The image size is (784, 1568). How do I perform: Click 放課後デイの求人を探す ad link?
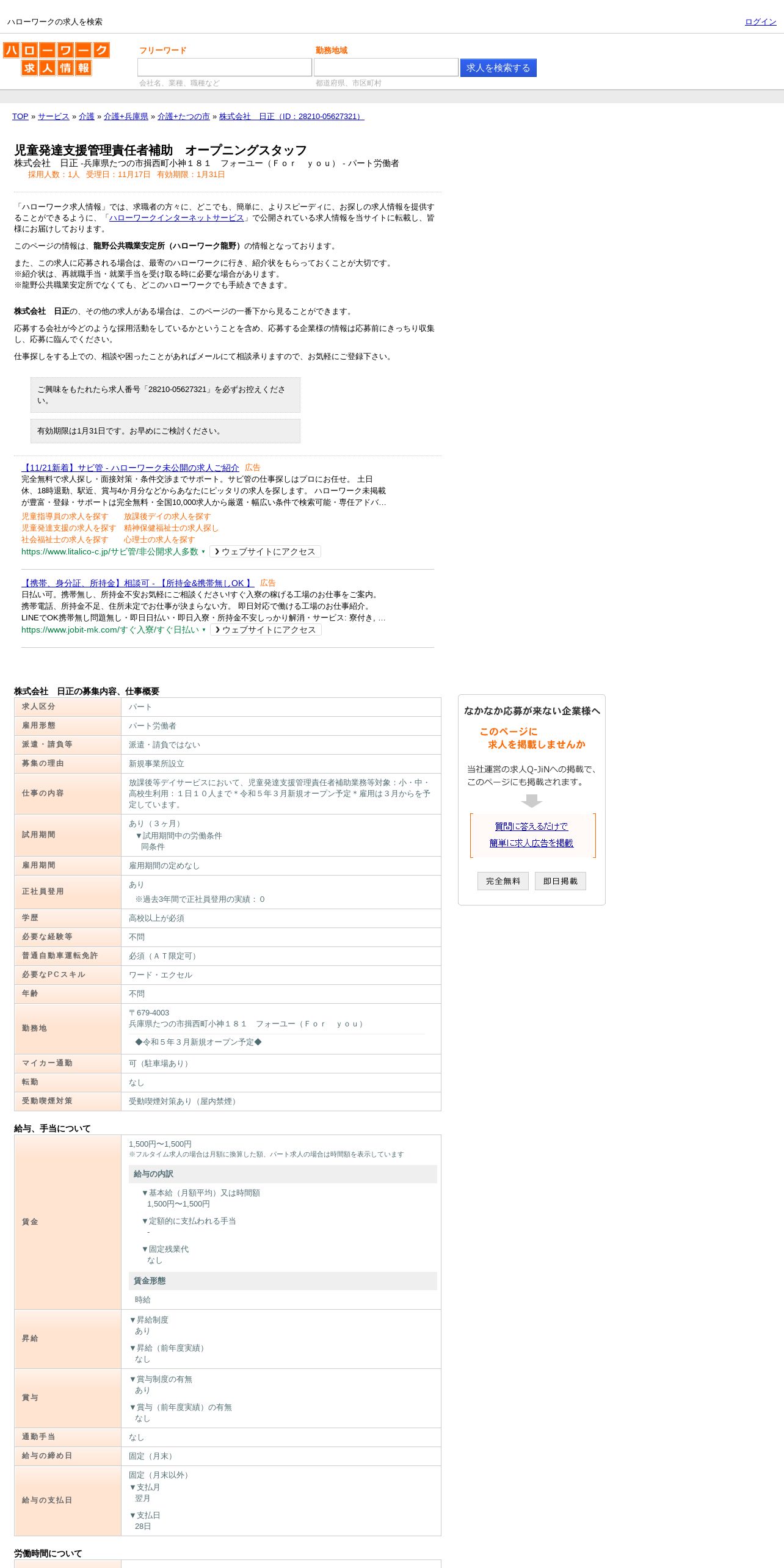click(x=167, y=517)
